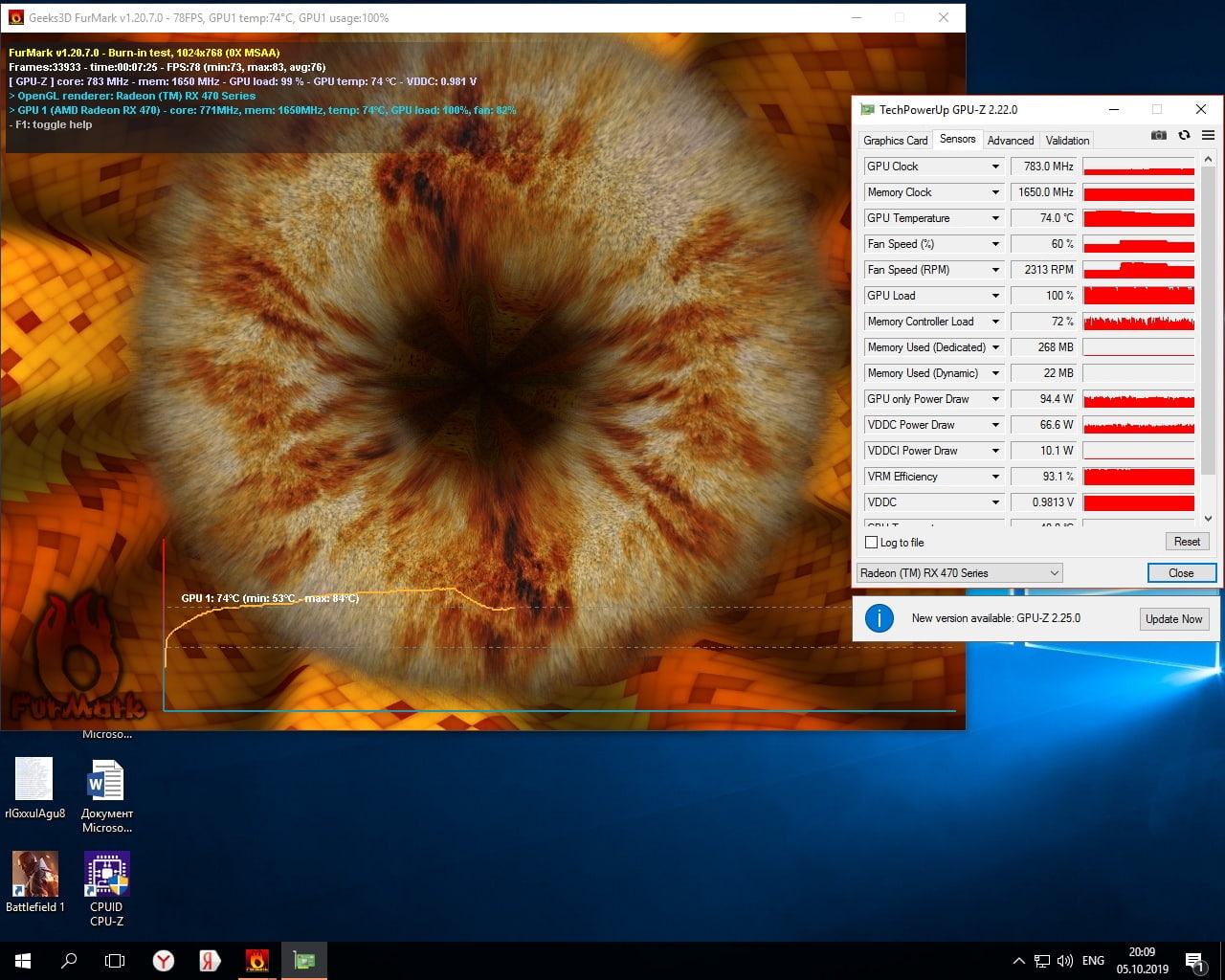The width and height of the screenshot is (1225, 980).
Task: Click the GPU-Z sensors scroll up arrow
Action: (1208, 159)
